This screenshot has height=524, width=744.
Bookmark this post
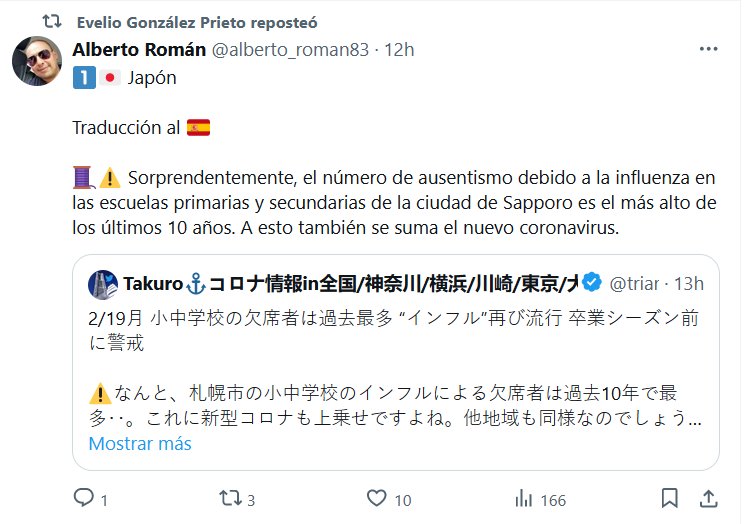pos(669,497)
